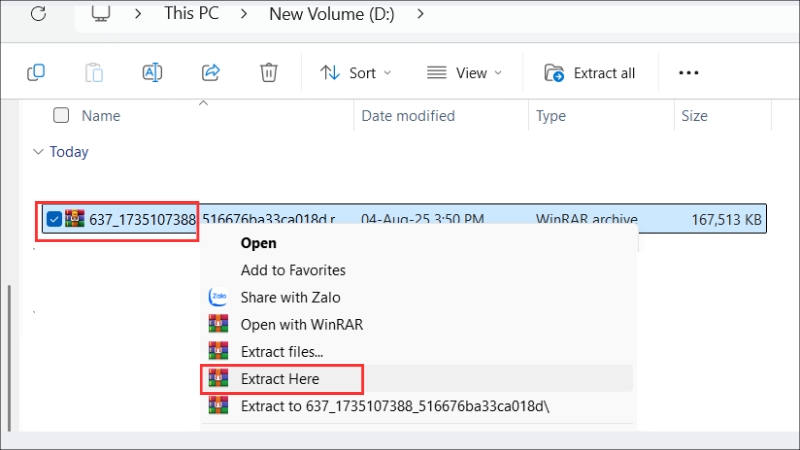This screenshot has width=800, height=450.
Task: Open the View dropdown menu
Action: click(x=464, y=73)
